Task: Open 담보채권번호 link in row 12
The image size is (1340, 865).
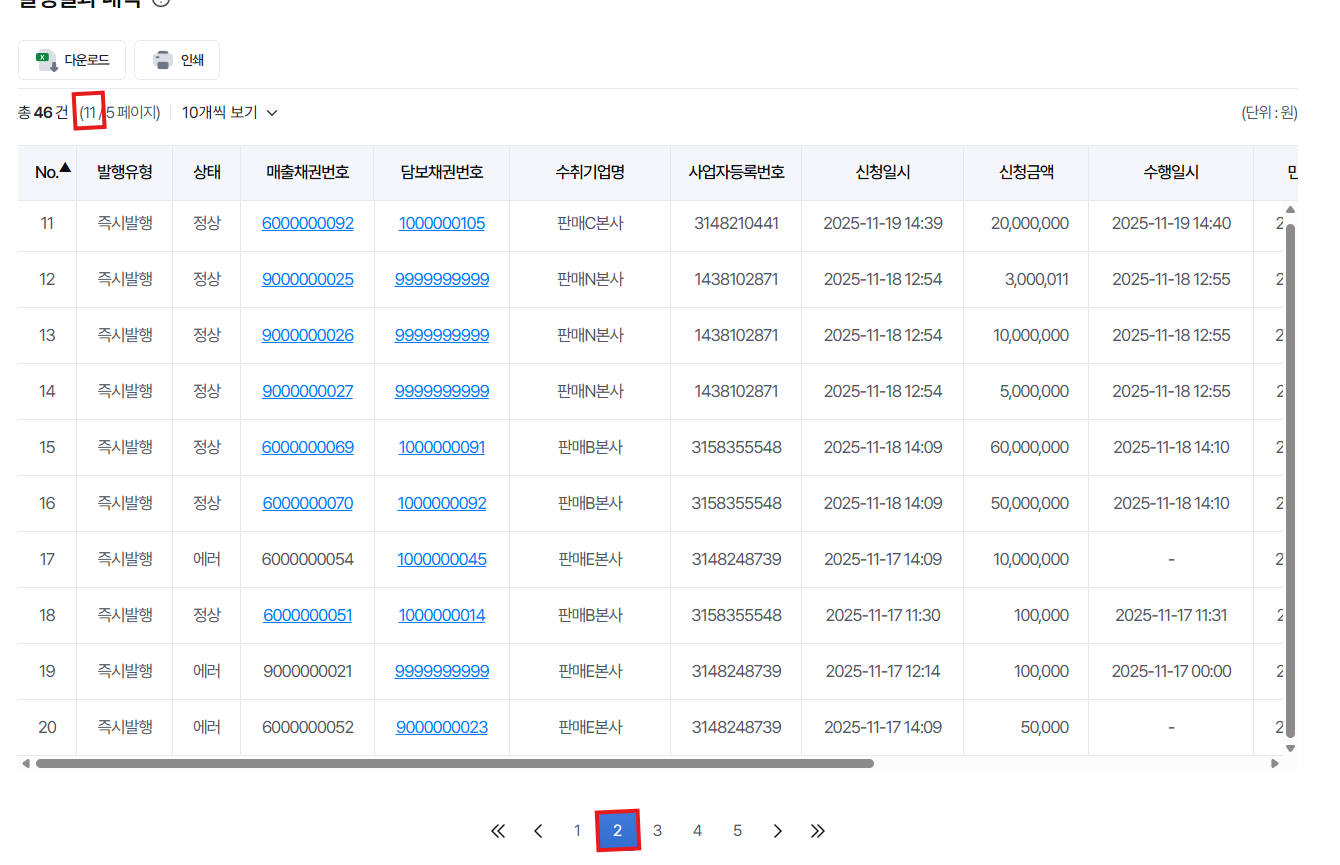Action: 442,280
